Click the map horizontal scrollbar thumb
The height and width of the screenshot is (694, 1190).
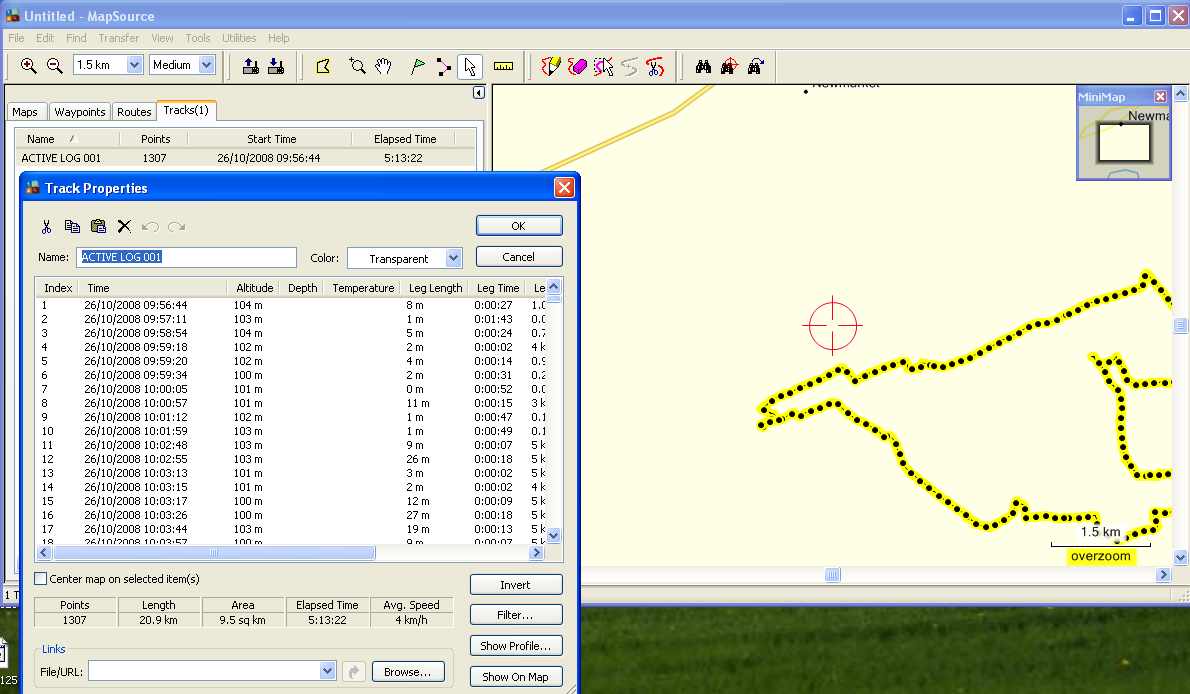point(833,575)
